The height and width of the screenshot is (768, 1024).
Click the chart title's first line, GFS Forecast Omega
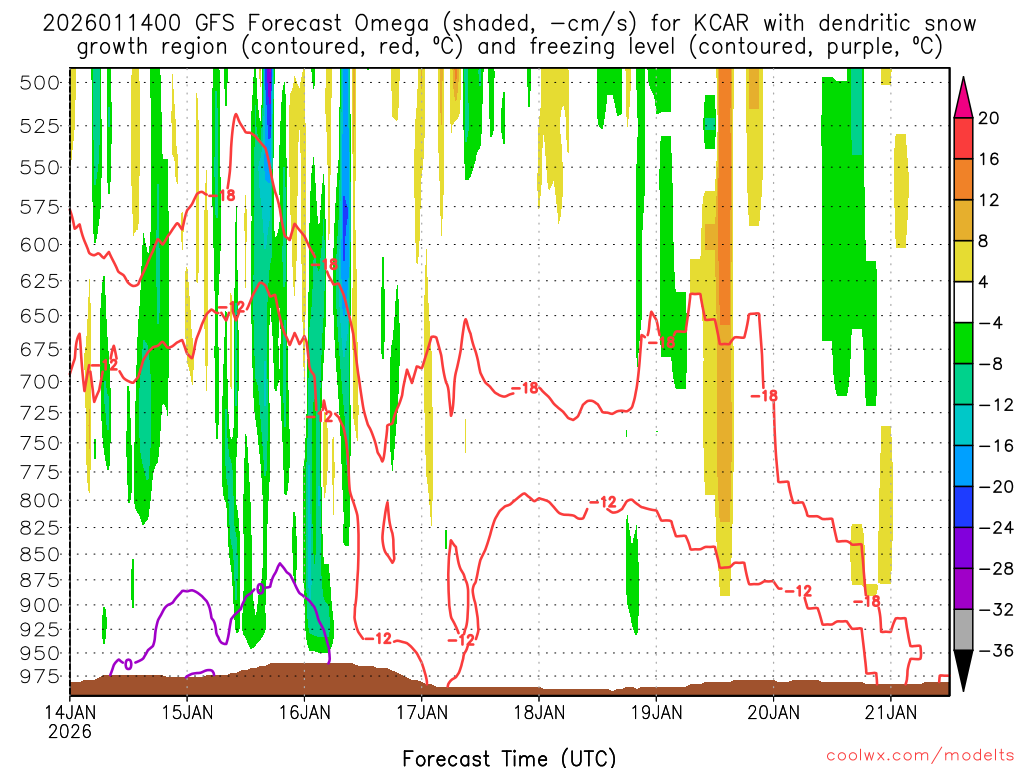[509, 24]
